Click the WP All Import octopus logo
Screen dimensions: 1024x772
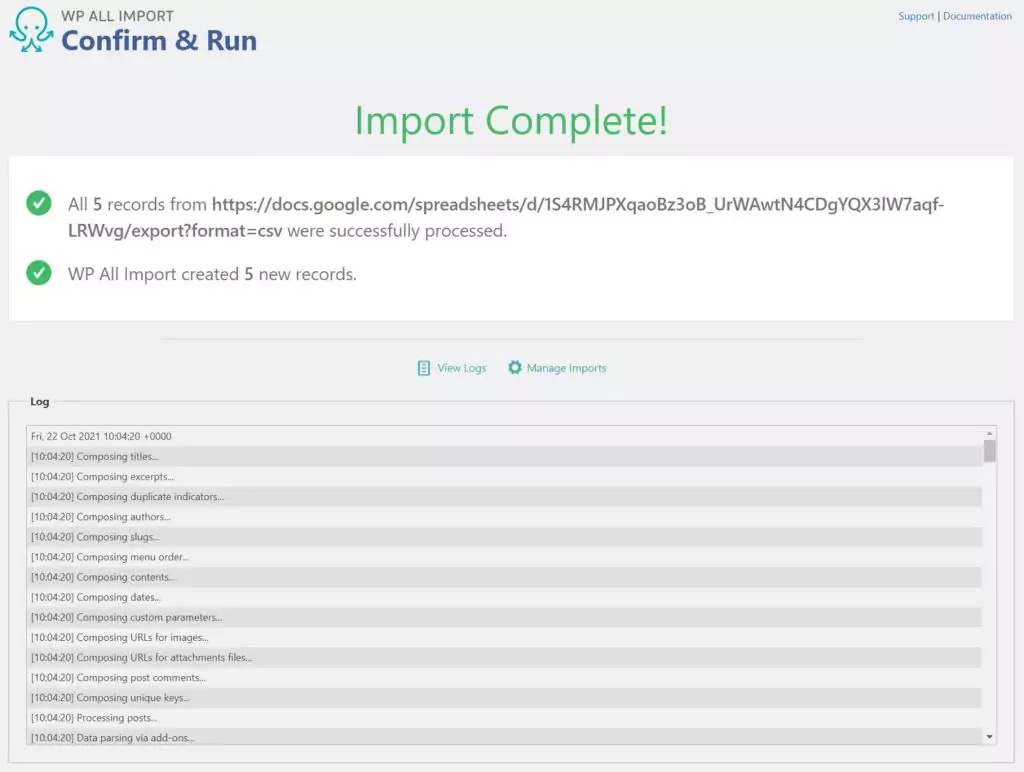(31, 29)
